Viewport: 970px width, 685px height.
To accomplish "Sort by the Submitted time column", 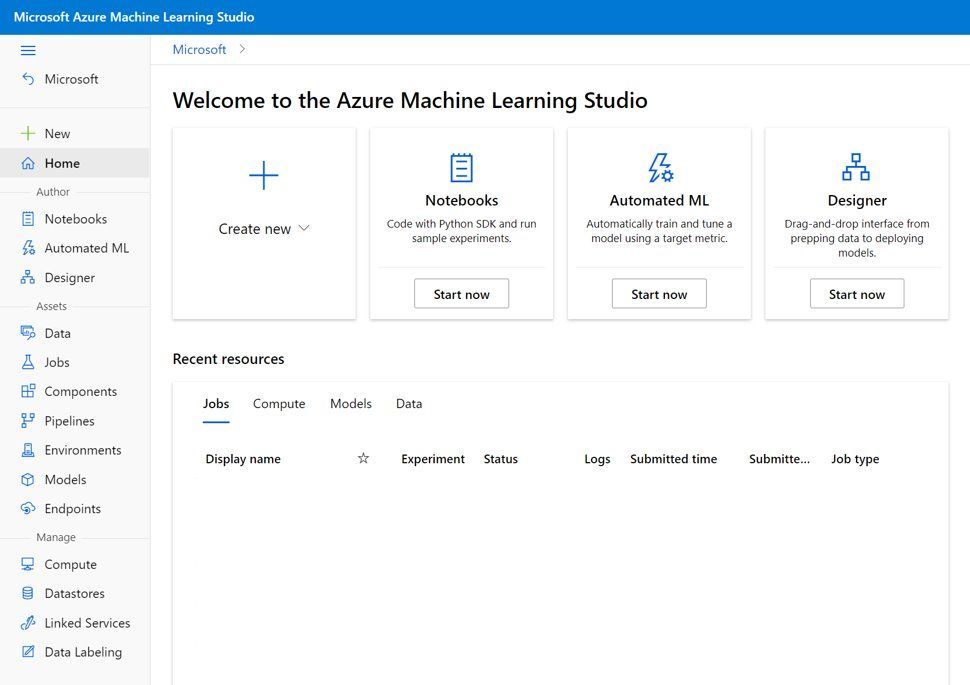I will 673,458.
